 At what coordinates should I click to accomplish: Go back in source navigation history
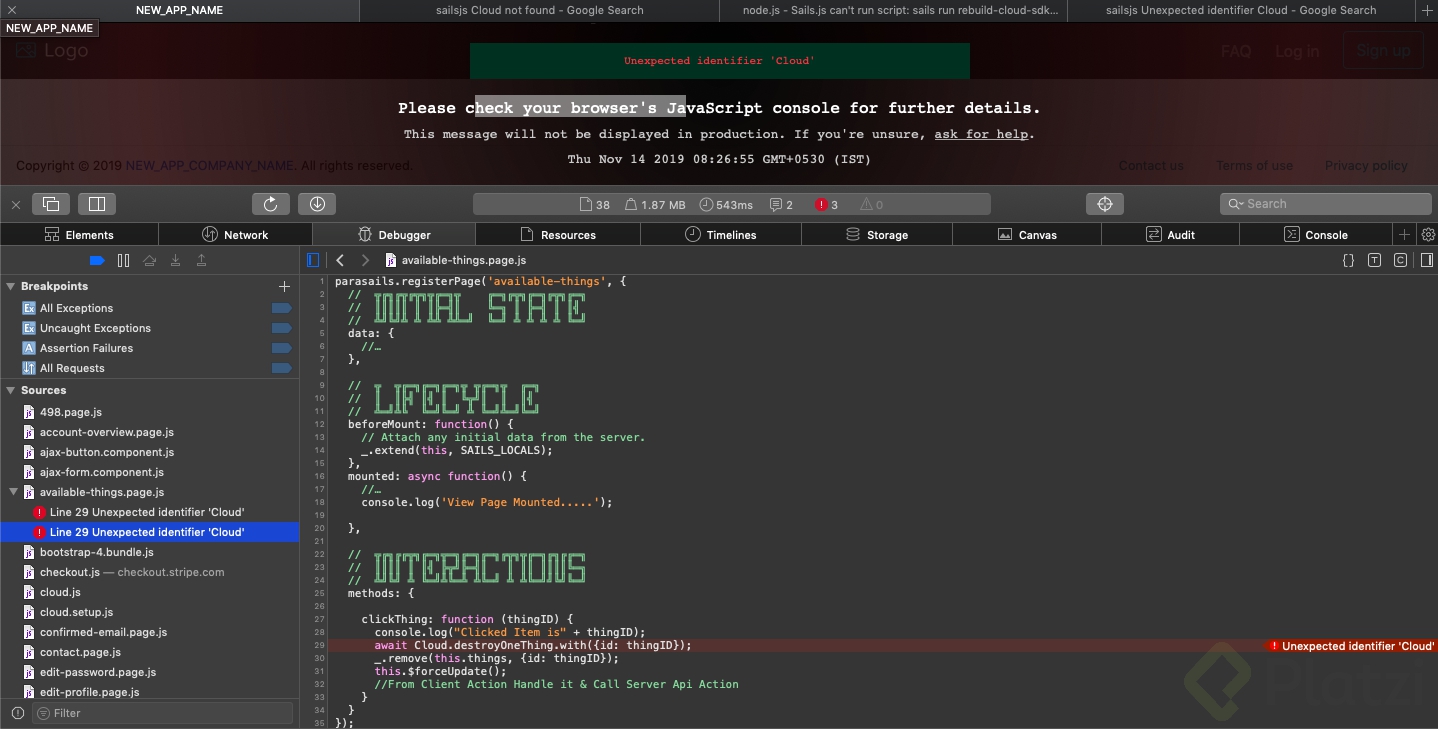[340, 260]
